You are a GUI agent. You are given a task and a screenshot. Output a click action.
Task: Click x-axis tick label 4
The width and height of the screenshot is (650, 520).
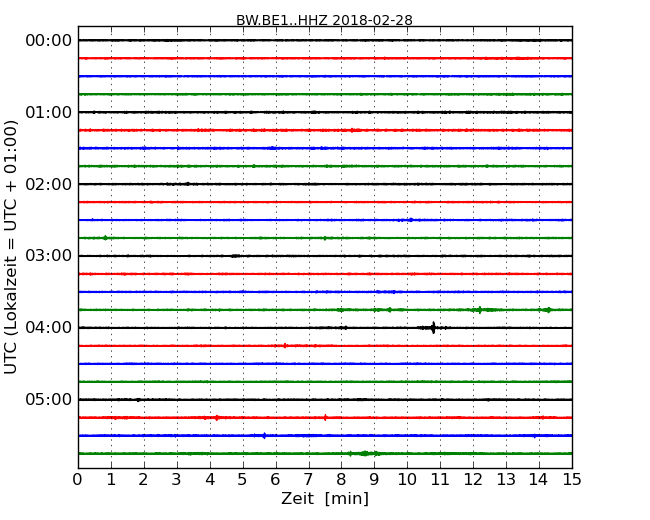click(x=210, y=480)
